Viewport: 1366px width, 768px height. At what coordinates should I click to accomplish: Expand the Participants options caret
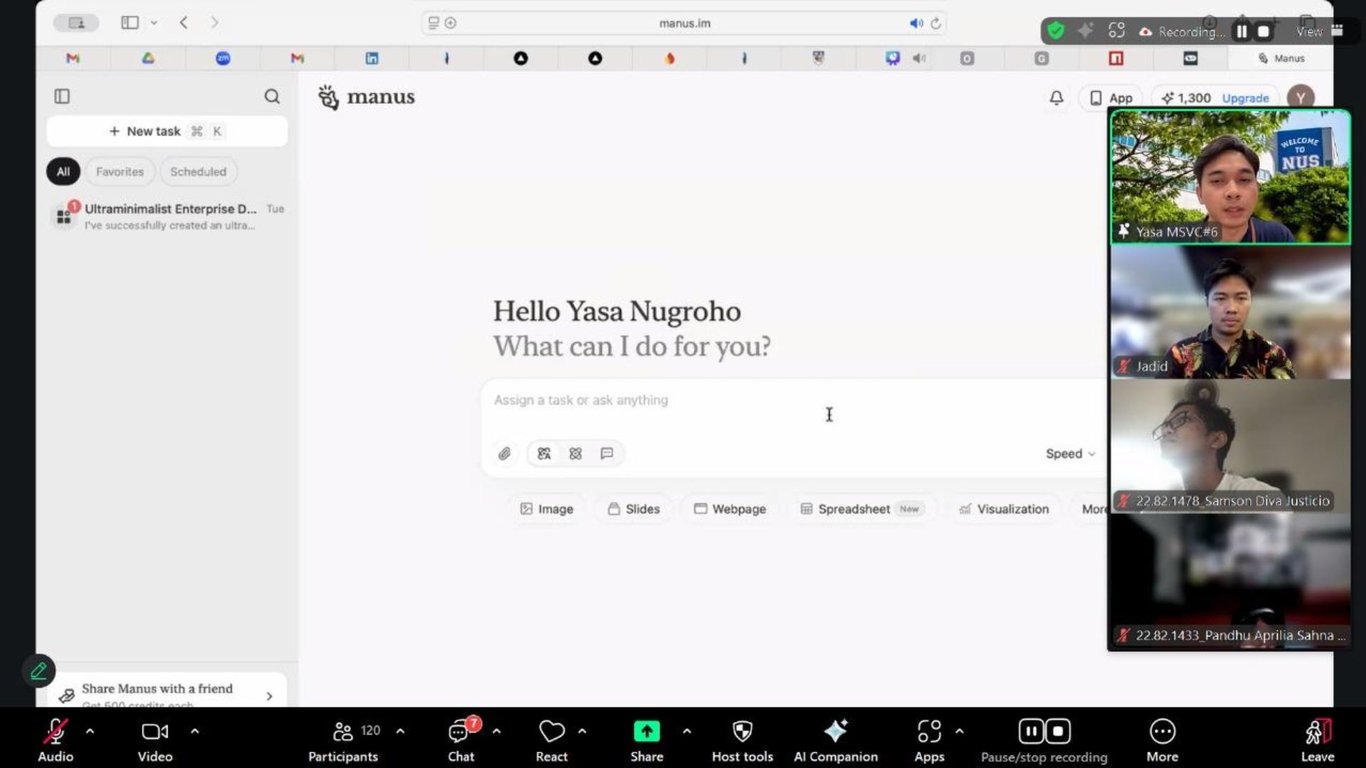[400, 731]
